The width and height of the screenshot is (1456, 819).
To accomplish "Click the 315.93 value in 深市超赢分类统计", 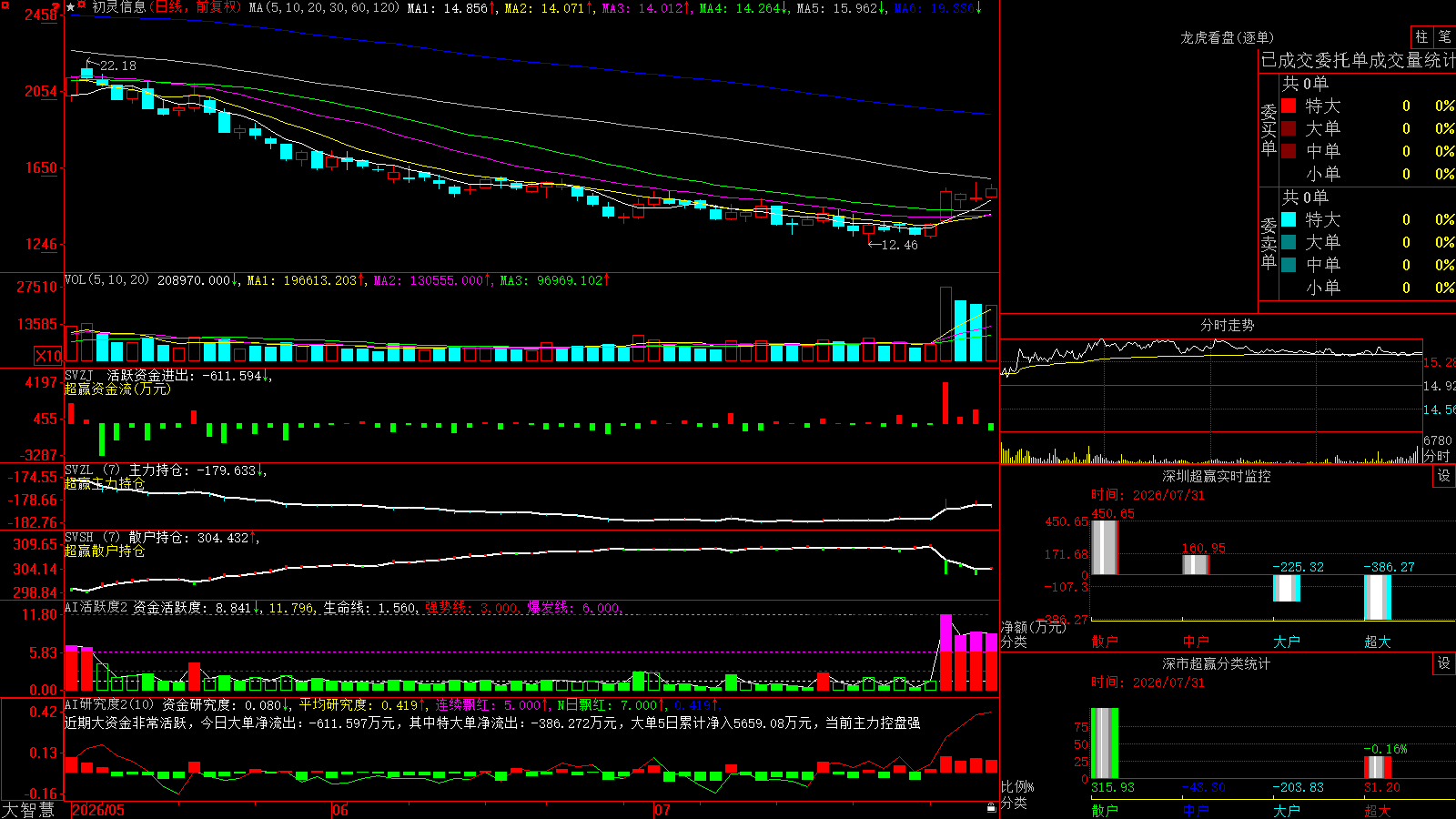I will click(x=1113, y=787).
